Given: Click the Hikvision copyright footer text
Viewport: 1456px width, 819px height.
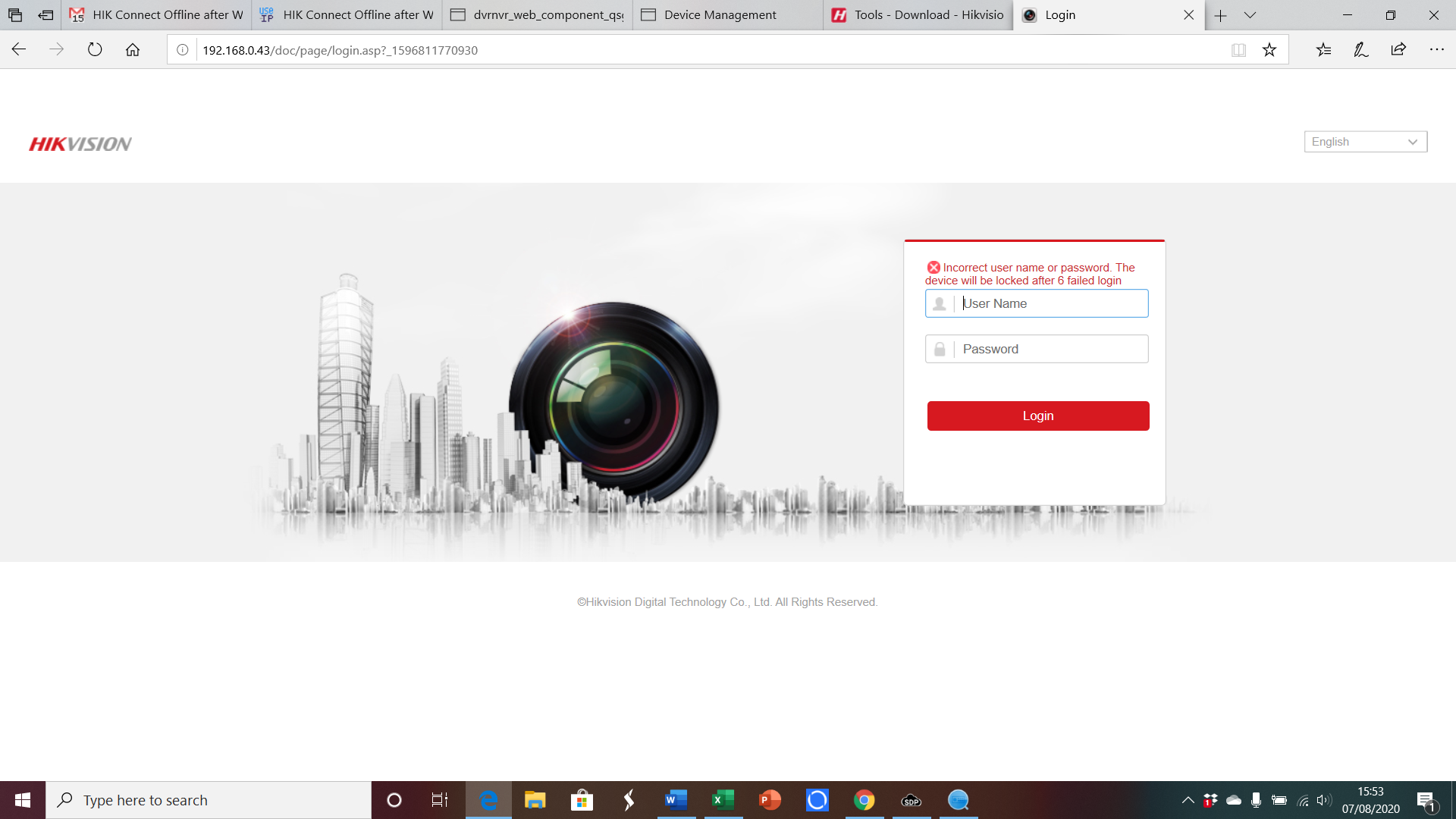Looking at the screenshot, I should [727, 602].
